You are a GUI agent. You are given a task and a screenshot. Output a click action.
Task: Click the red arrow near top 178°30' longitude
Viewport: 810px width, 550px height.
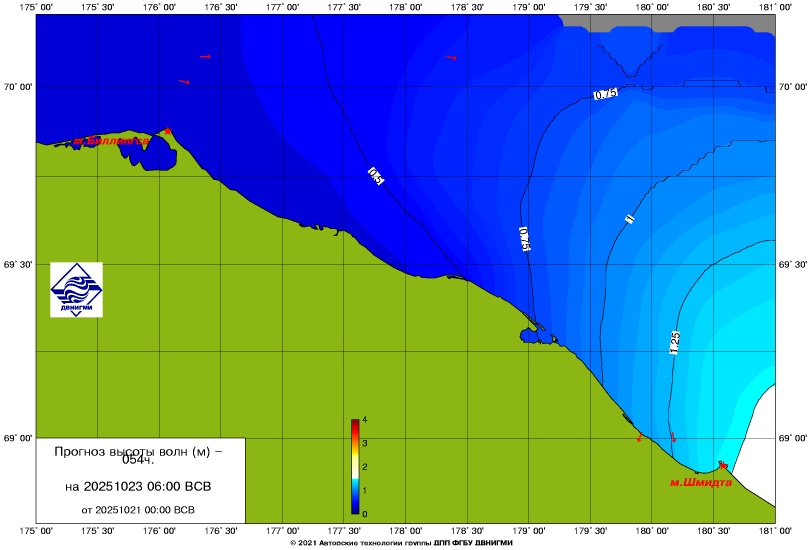pos(451,58)
